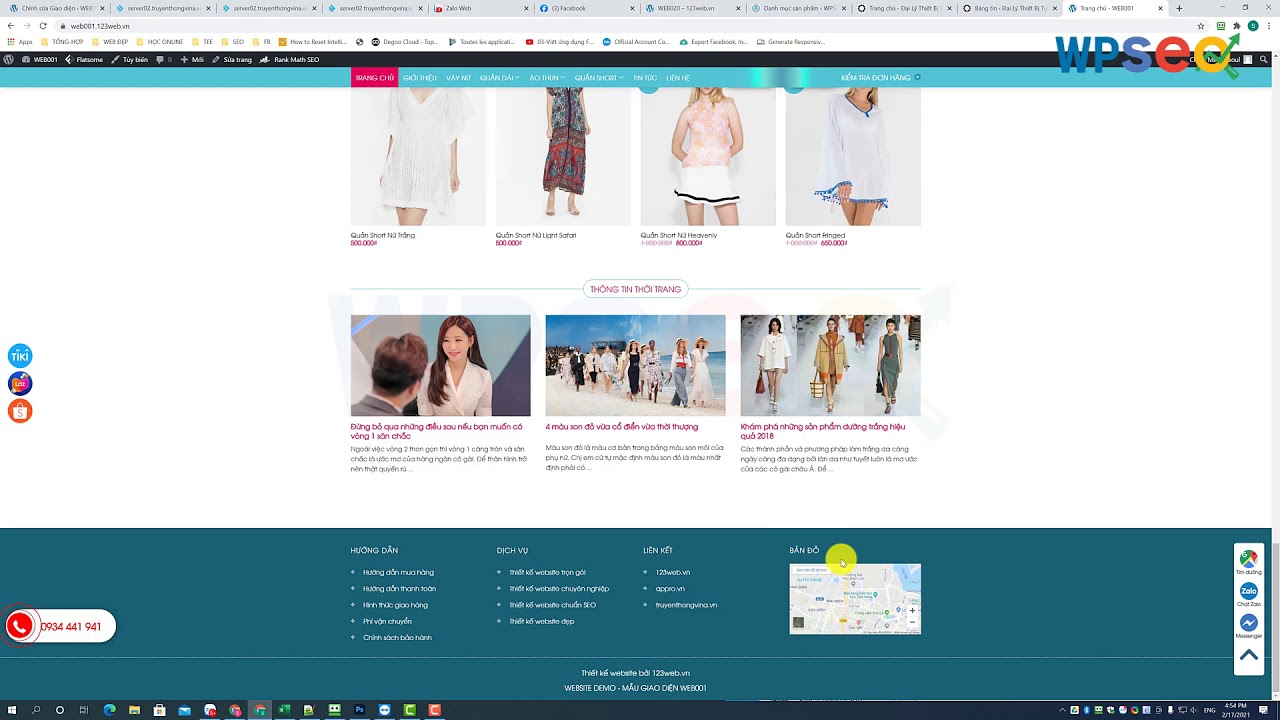Open the Lazada icon on left sidebar
1280x720 pixels.
pos(20,384)
